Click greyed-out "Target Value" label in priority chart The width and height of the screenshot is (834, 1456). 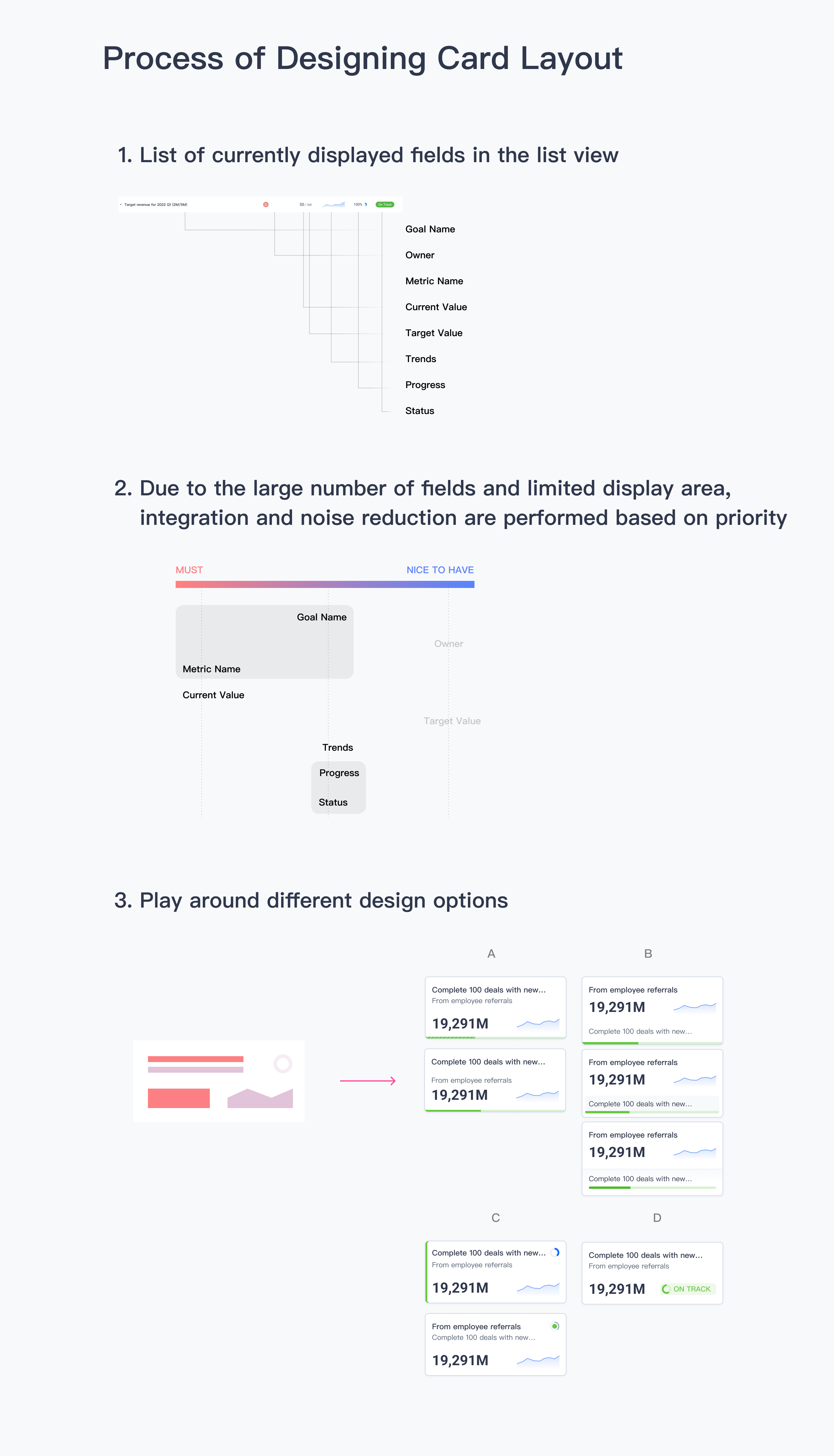click(452, 721)
